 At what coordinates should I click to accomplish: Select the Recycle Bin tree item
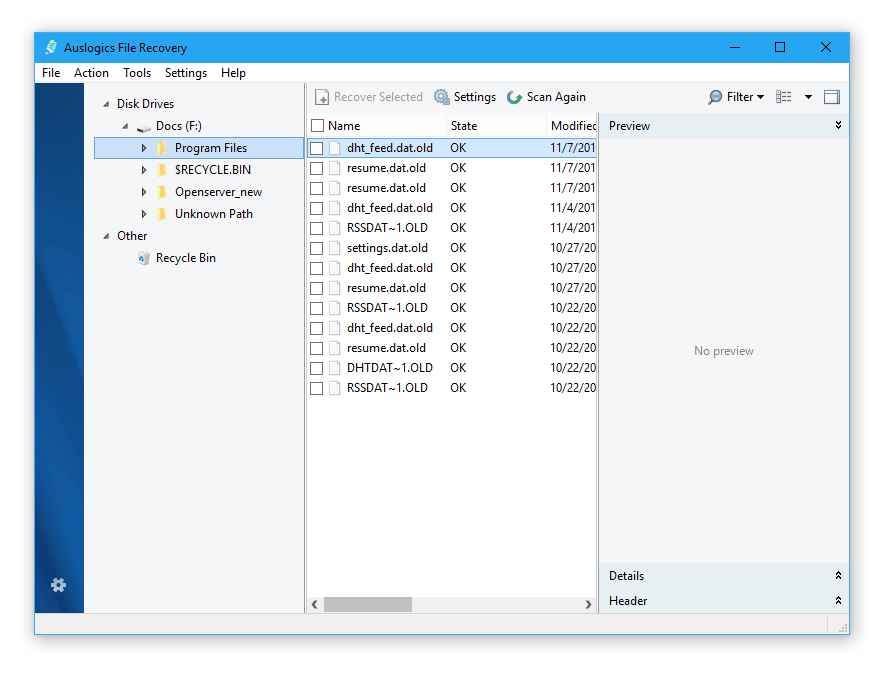click(186, 259)
